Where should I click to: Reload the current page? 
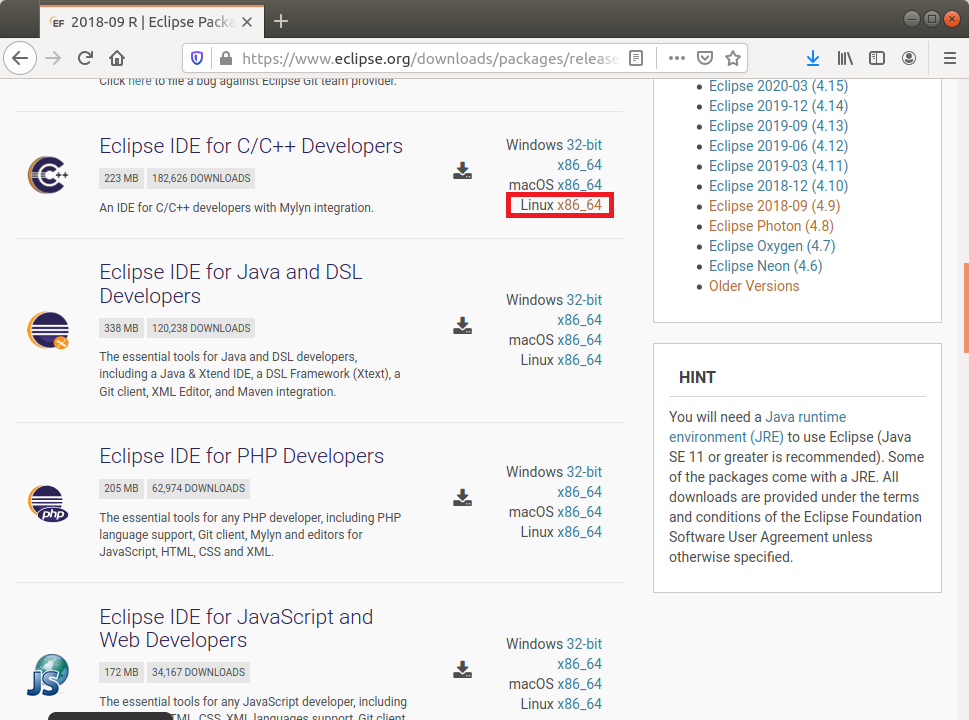(85, 58)
